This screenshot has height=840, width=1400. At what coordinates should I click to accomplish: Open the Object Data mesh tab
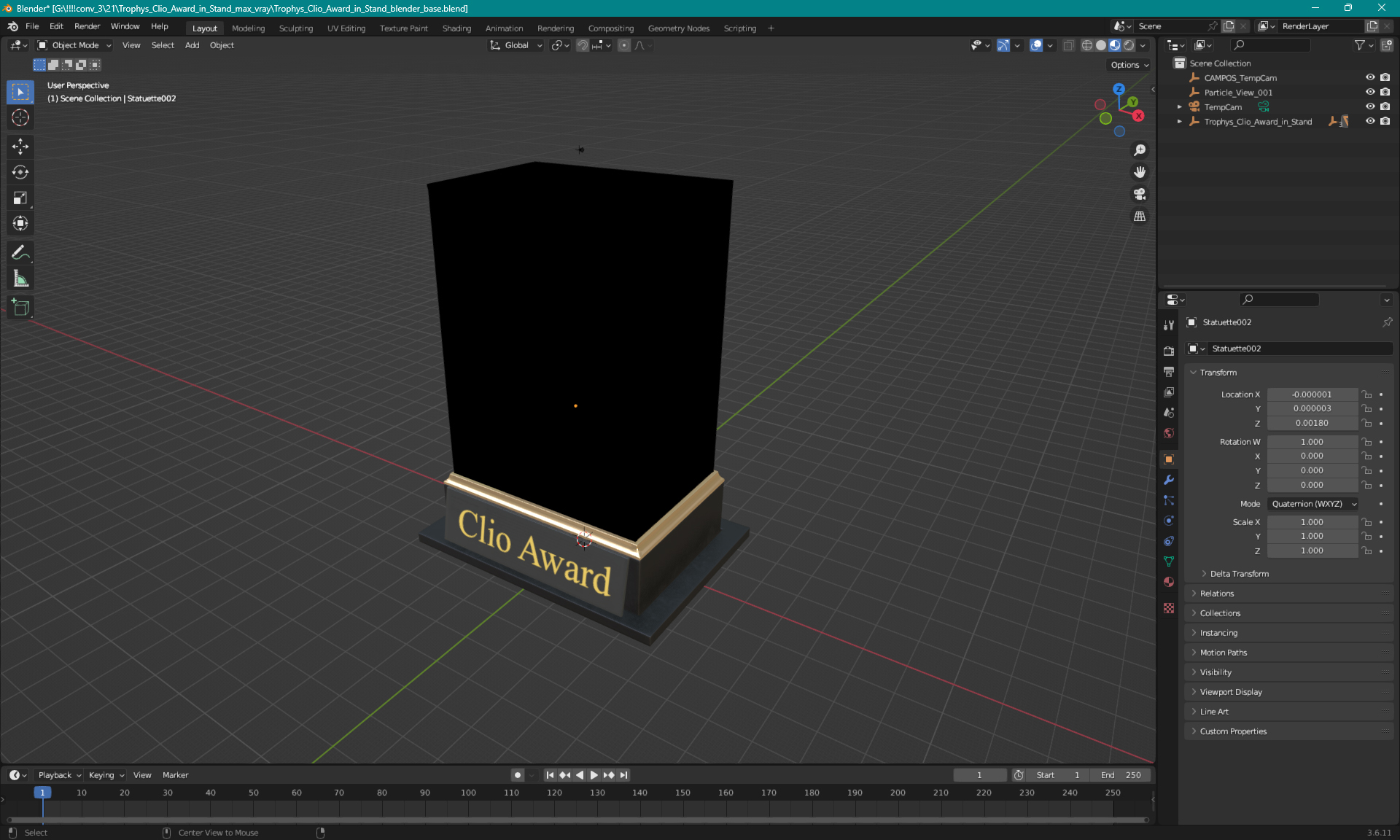(x=1169, y=561)
